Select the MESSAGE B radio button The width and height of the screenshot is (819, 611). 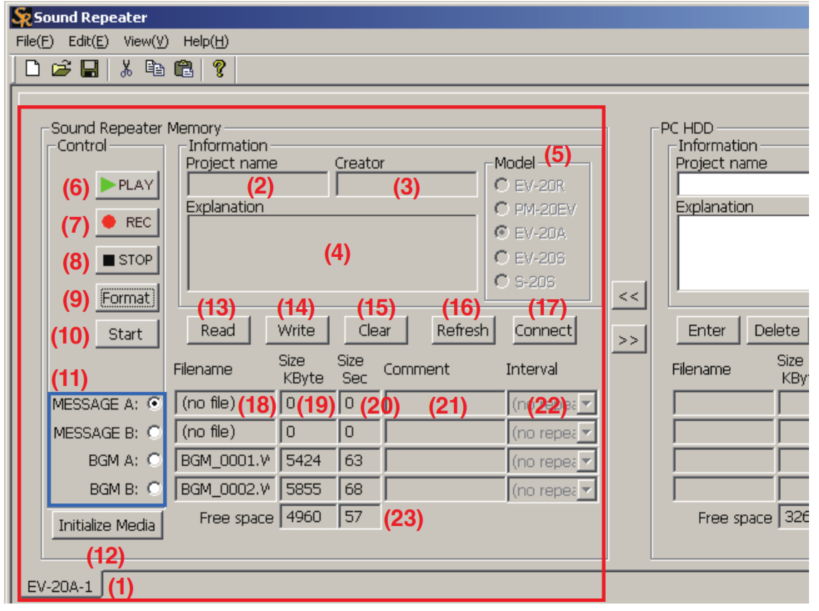click(x=154, y=432)
